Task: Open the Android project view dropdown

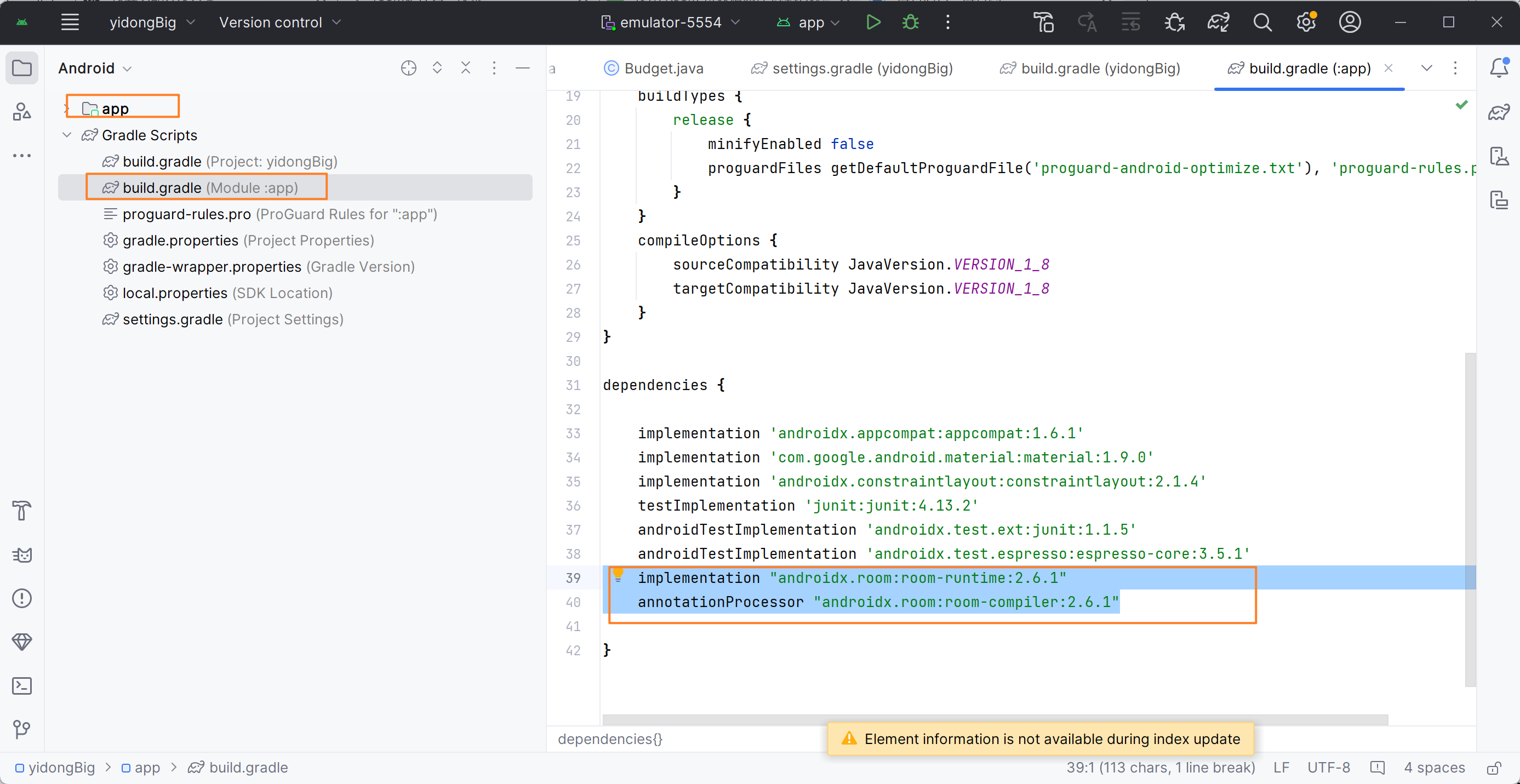Action: (x=94, y=68)
